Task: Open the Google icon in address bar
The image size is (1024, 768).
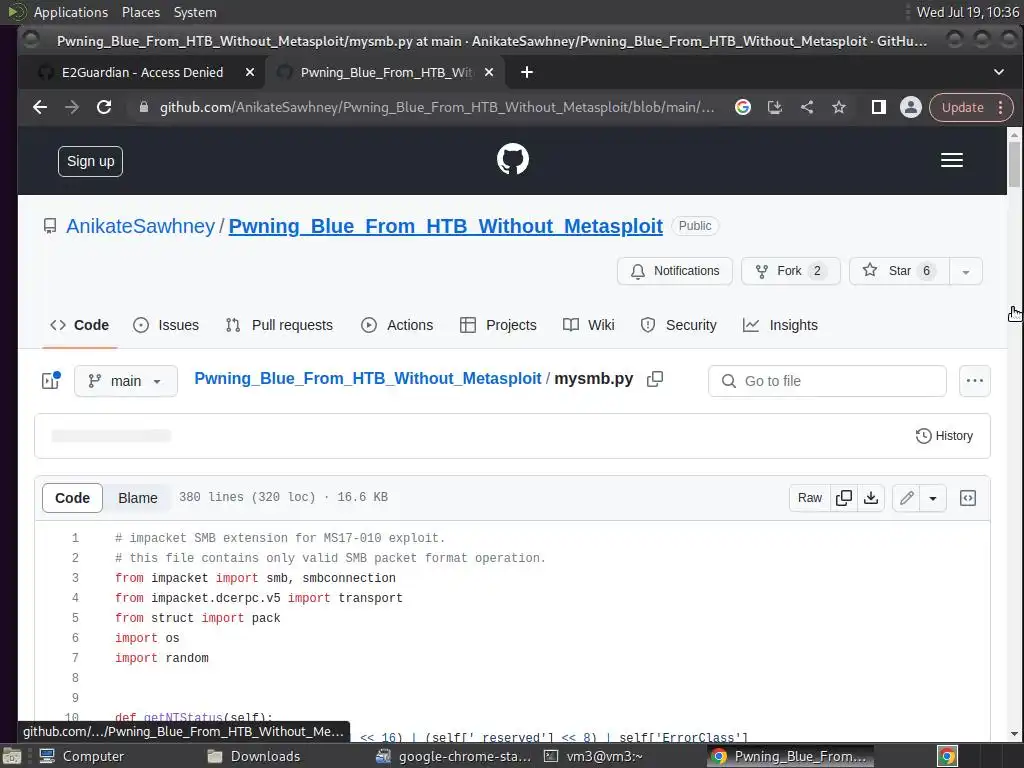Action: [x=743, y=107]
